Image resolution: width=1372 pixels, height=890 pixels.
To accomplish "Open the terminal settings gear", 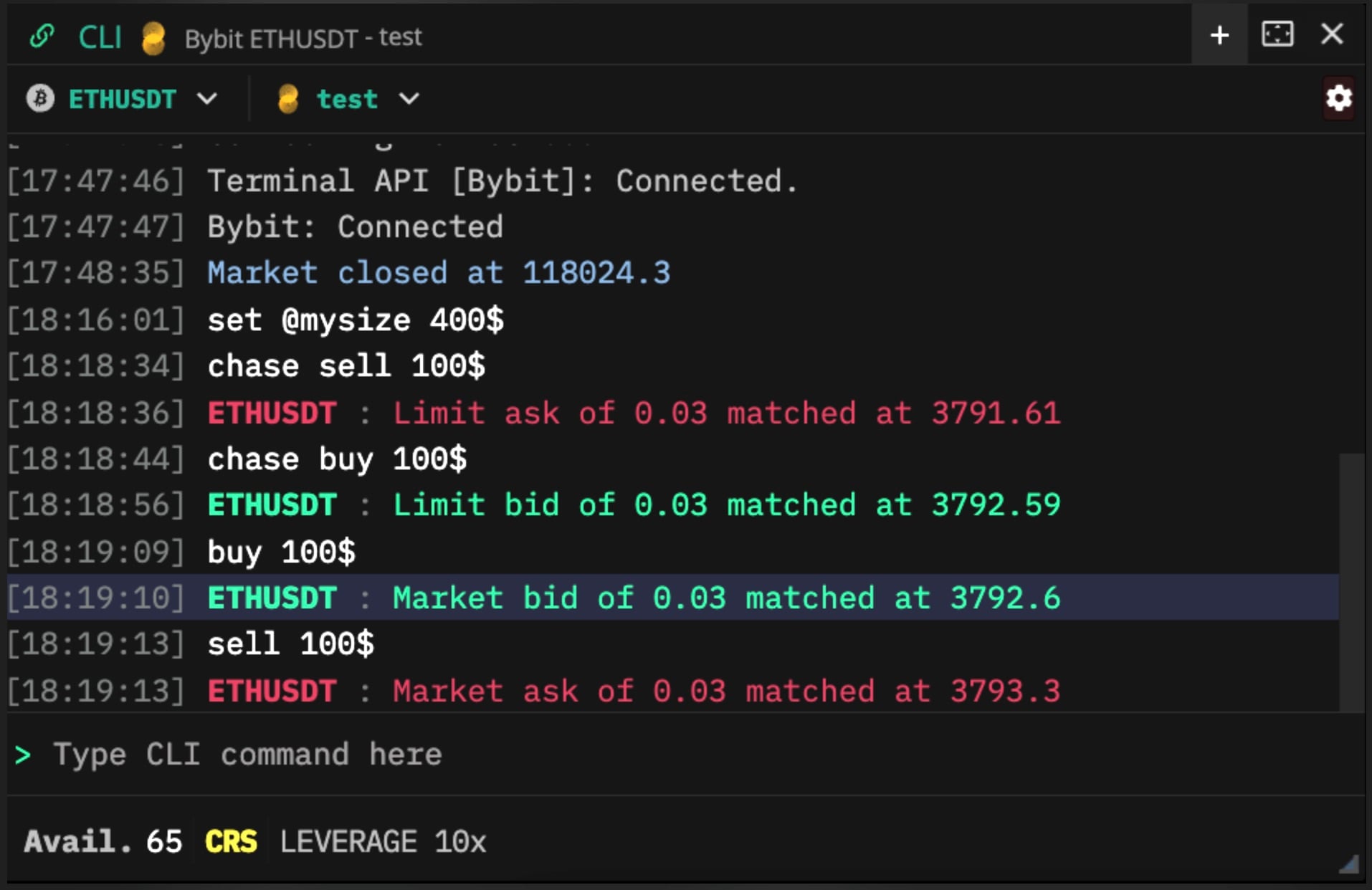I will click(1339, 99).
